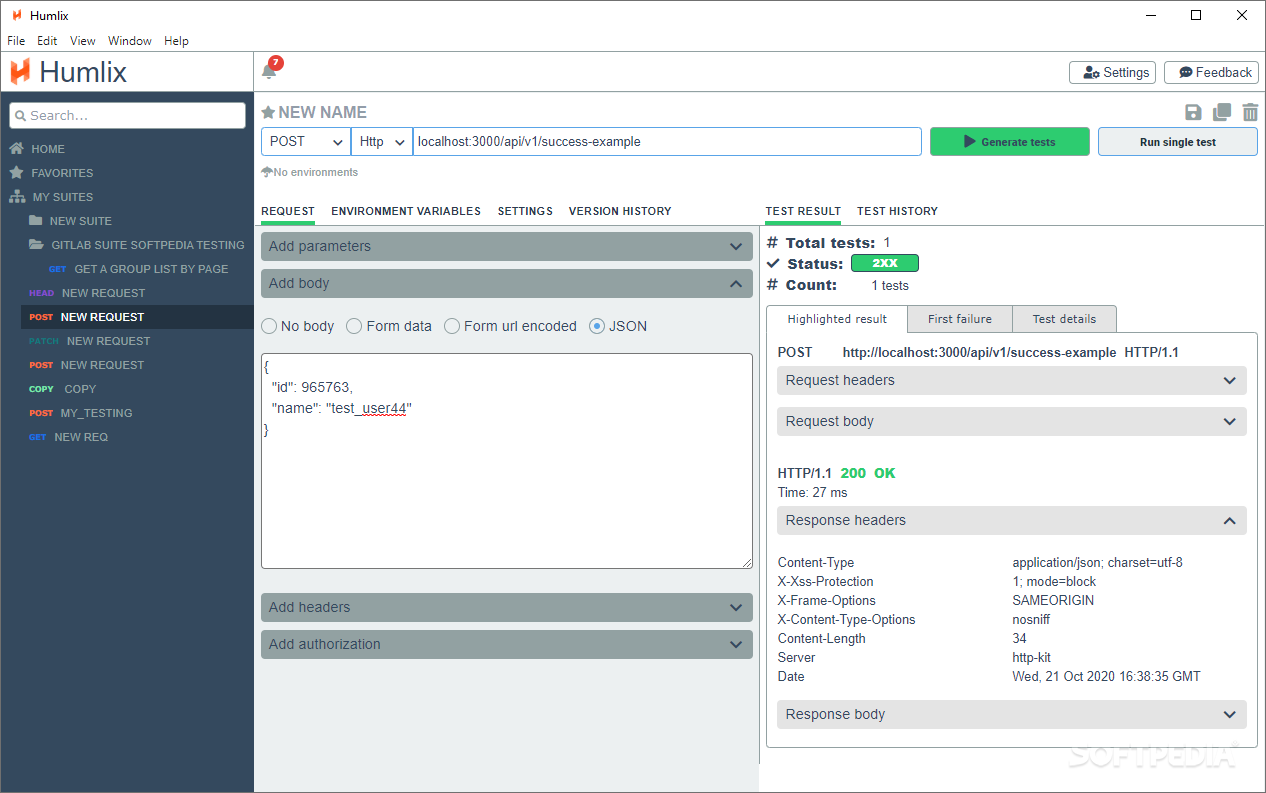Click the Generate tests button
The width and height of the screenshot is (1266, 793).
[1010, 142]
